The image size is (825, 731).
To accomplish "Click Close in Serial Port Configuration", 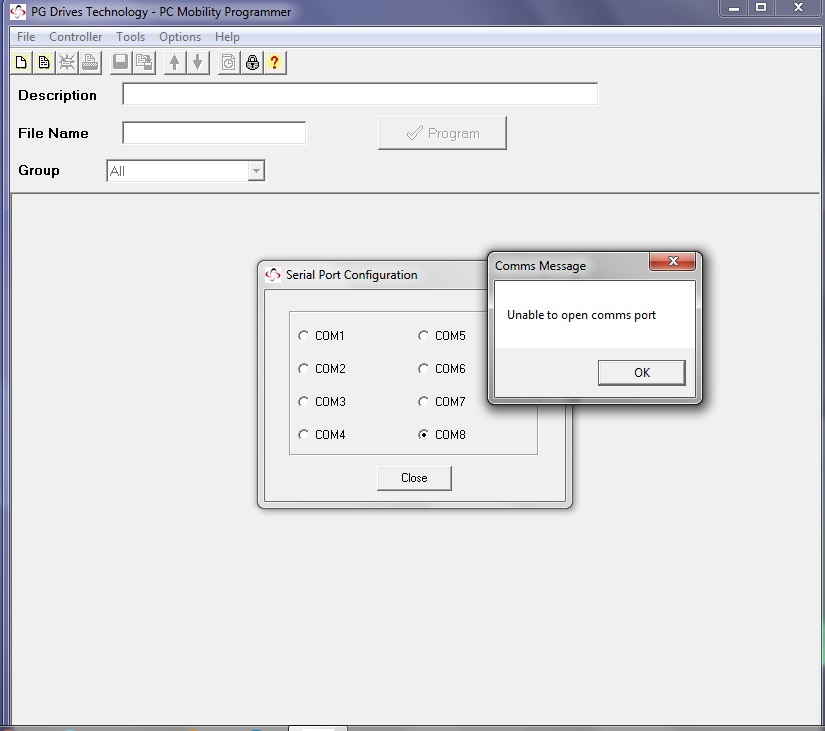I will [414, 478].
